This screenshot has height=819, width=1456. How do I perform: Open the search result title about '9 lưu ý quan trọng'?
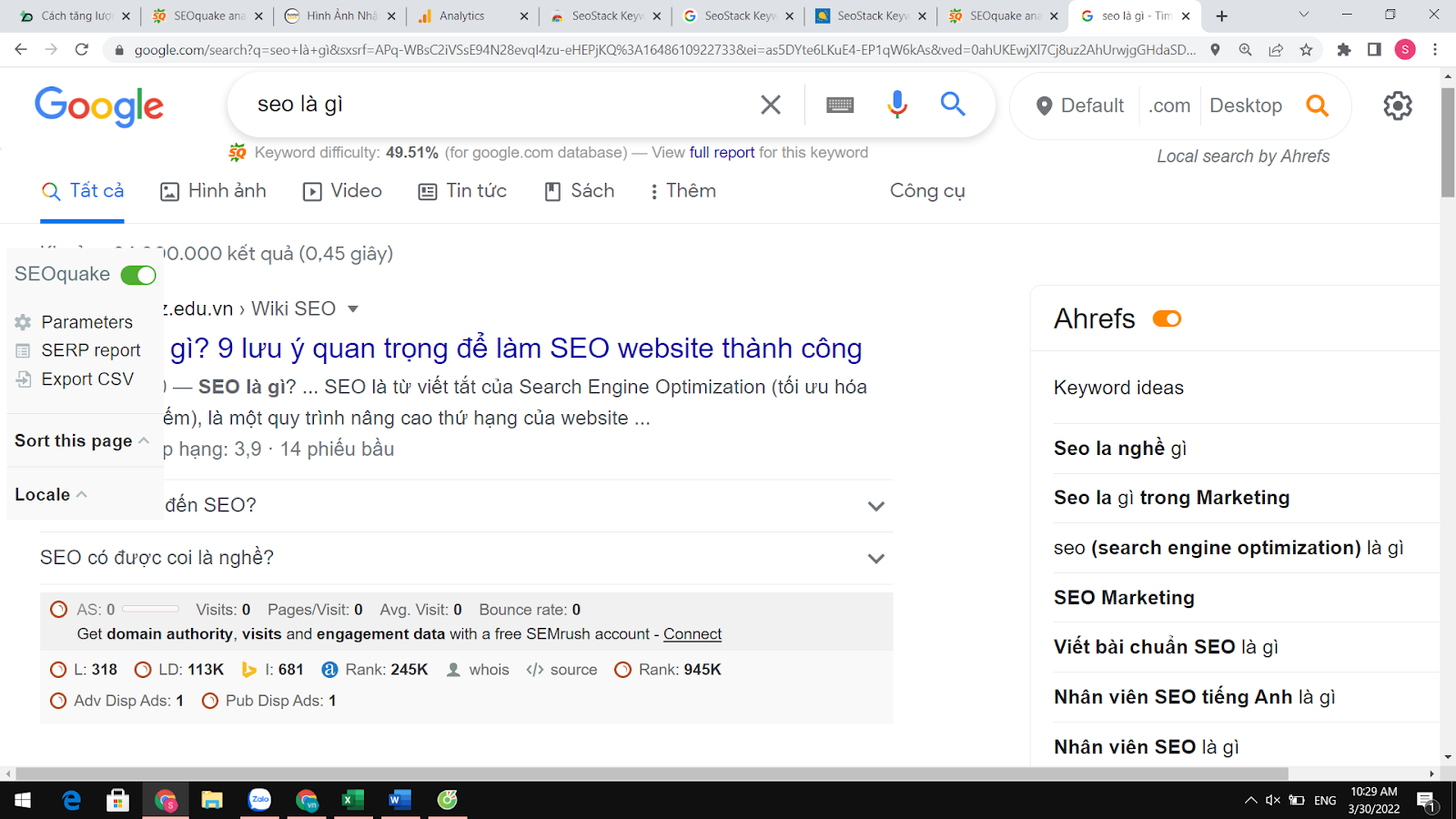(x=516, y=349)
